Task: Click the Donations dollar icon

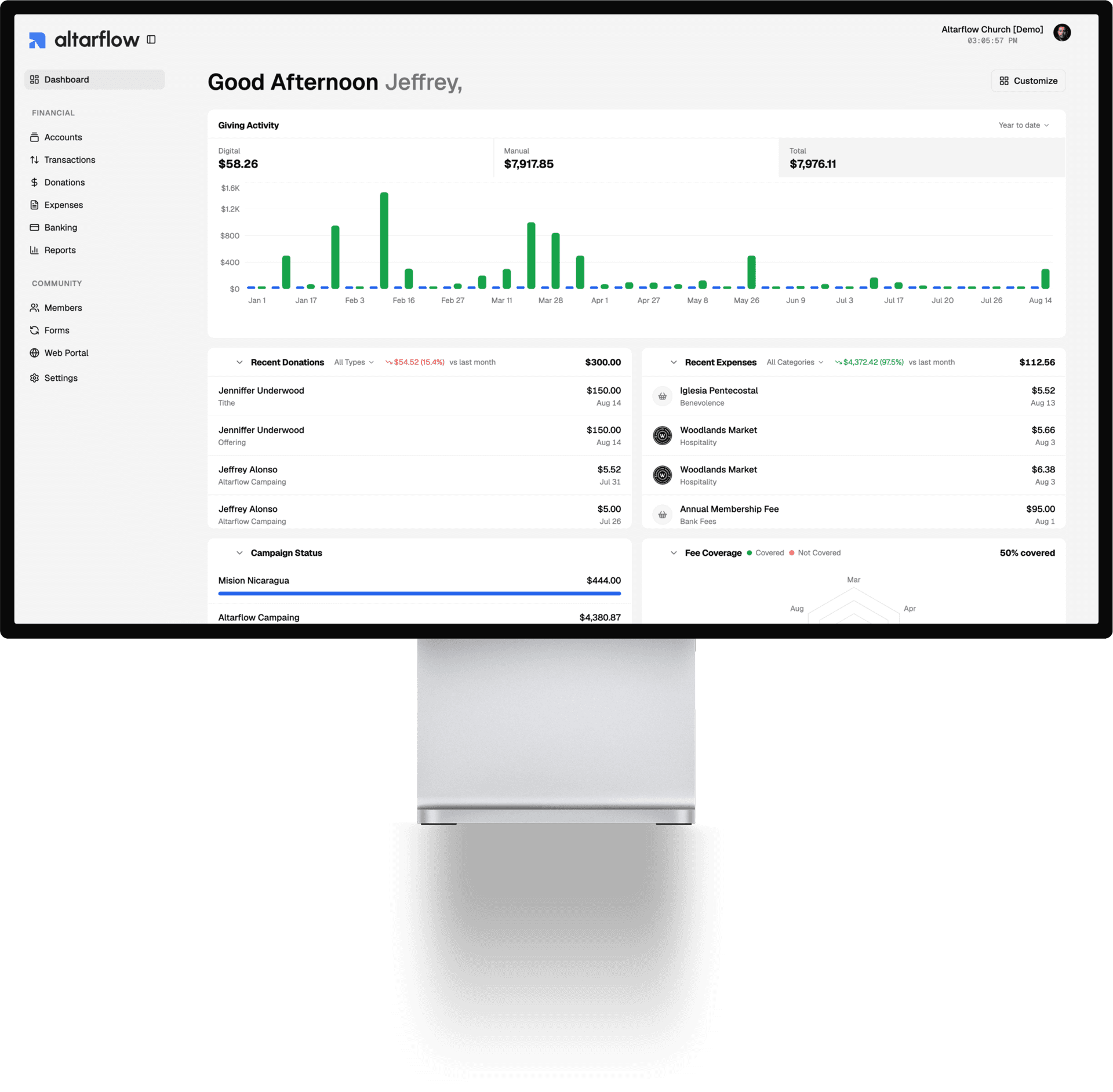Action: point(34,183)
